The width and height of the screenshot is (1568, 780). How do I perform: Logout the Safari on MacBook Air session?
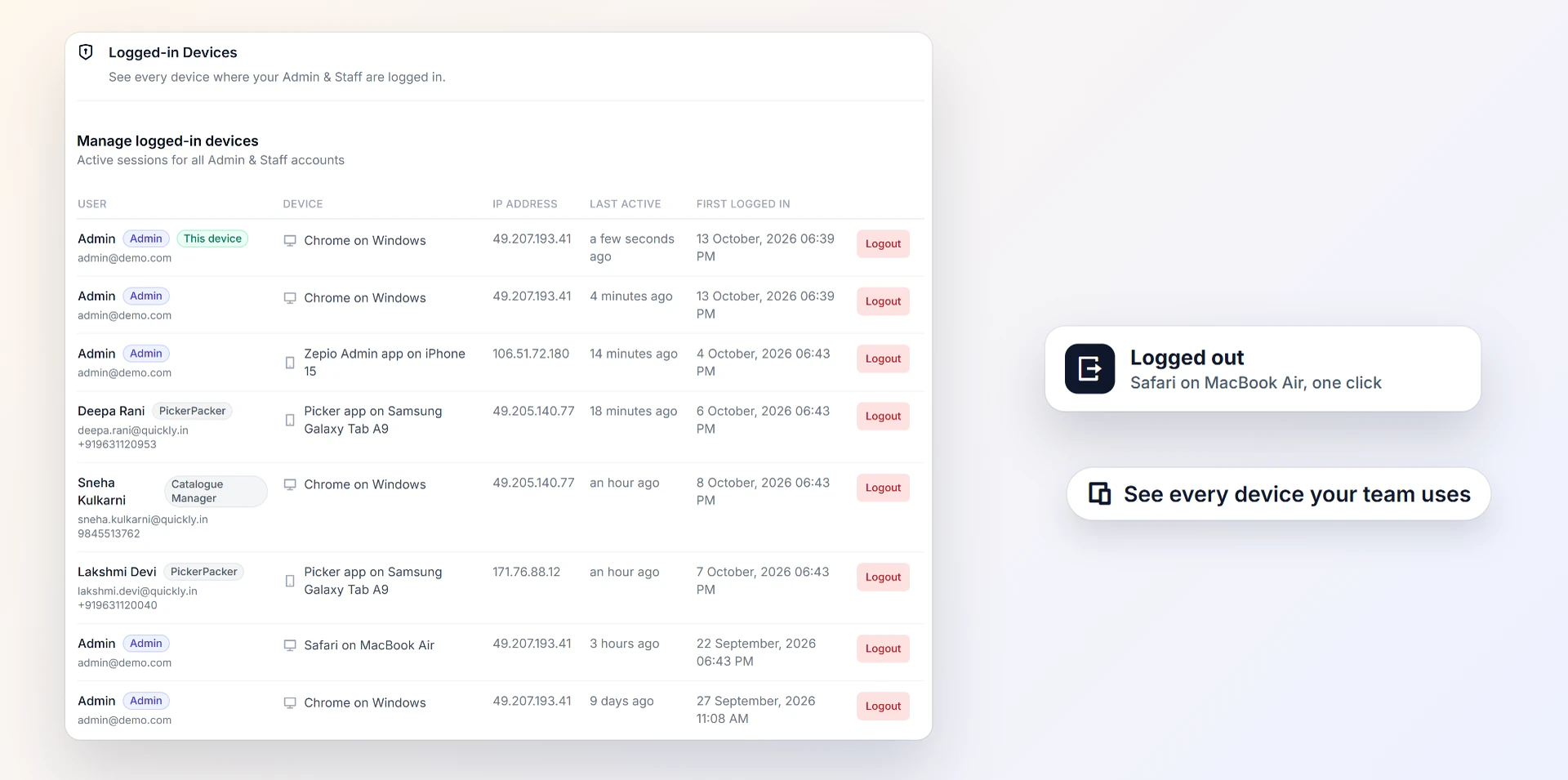(883, 649)
